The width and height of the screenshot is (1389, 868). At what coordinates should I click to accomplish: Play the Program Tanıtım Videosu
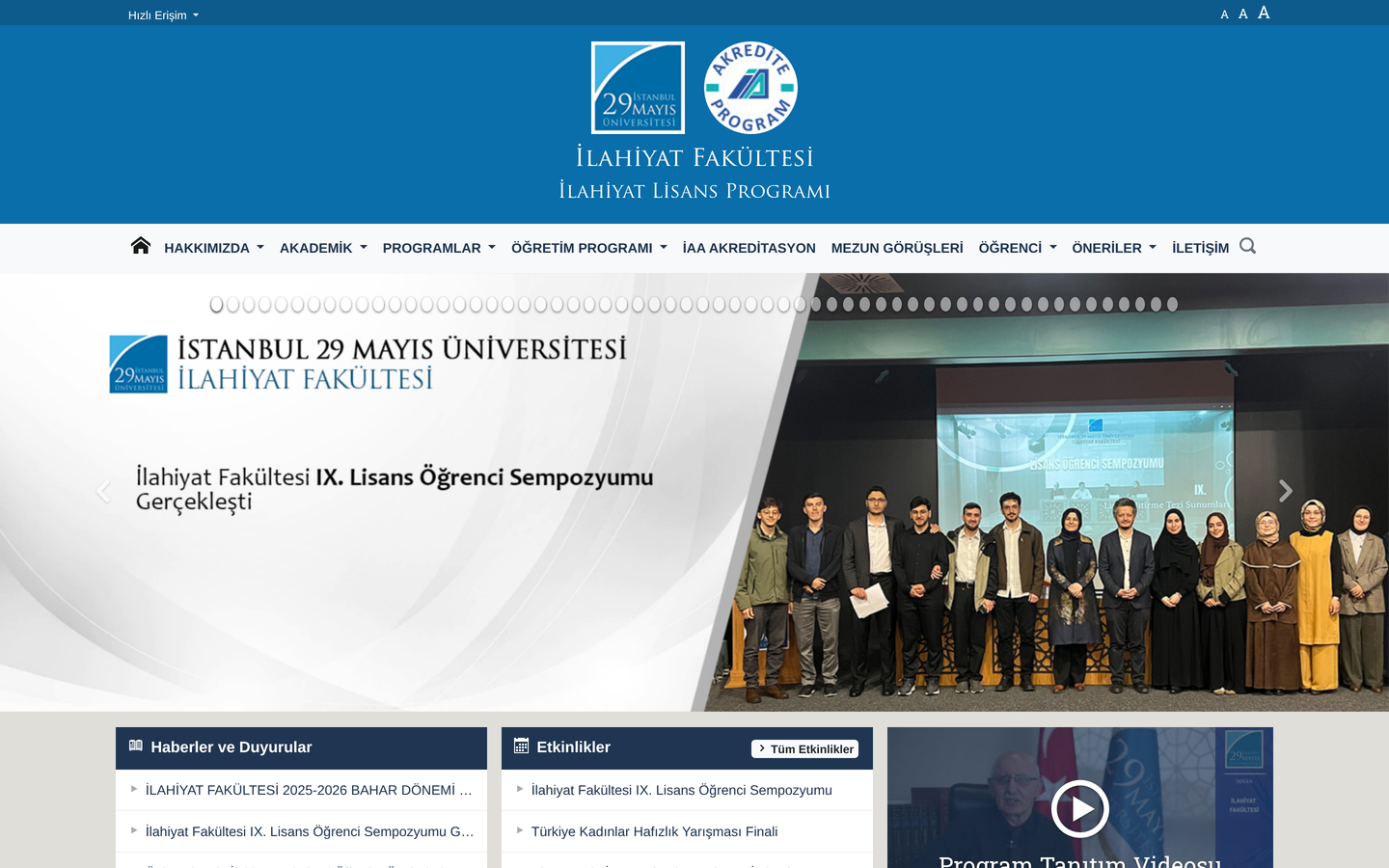click(1079, 808)
